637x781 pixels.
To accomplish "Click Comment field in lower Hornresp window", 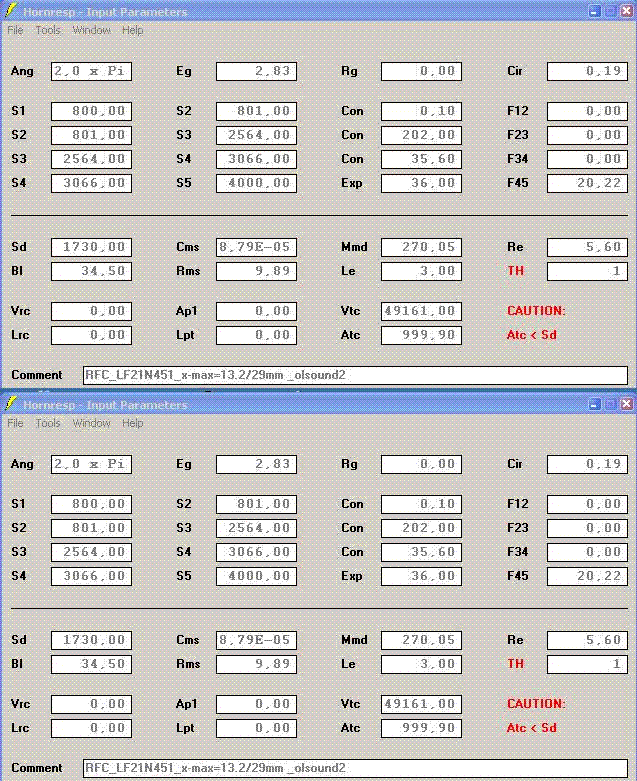I will coord(355,768).
